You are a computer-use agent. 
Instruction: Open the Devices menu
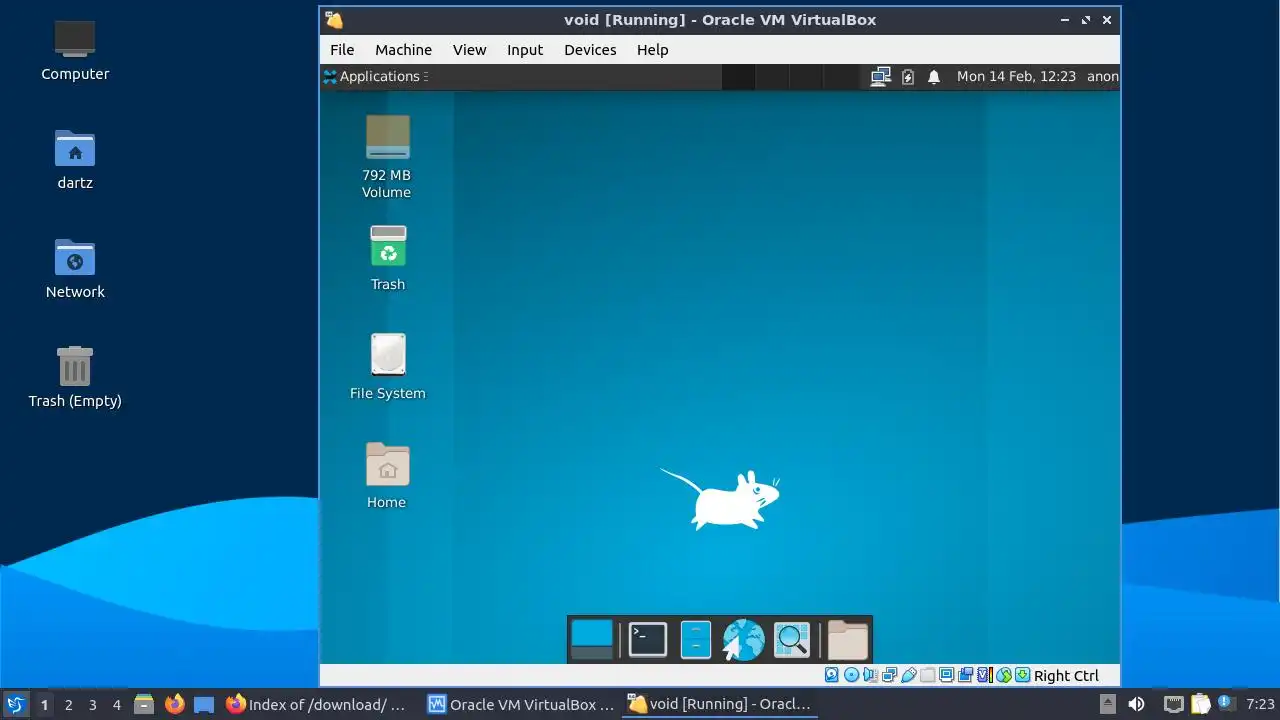(x=590, y=50)
